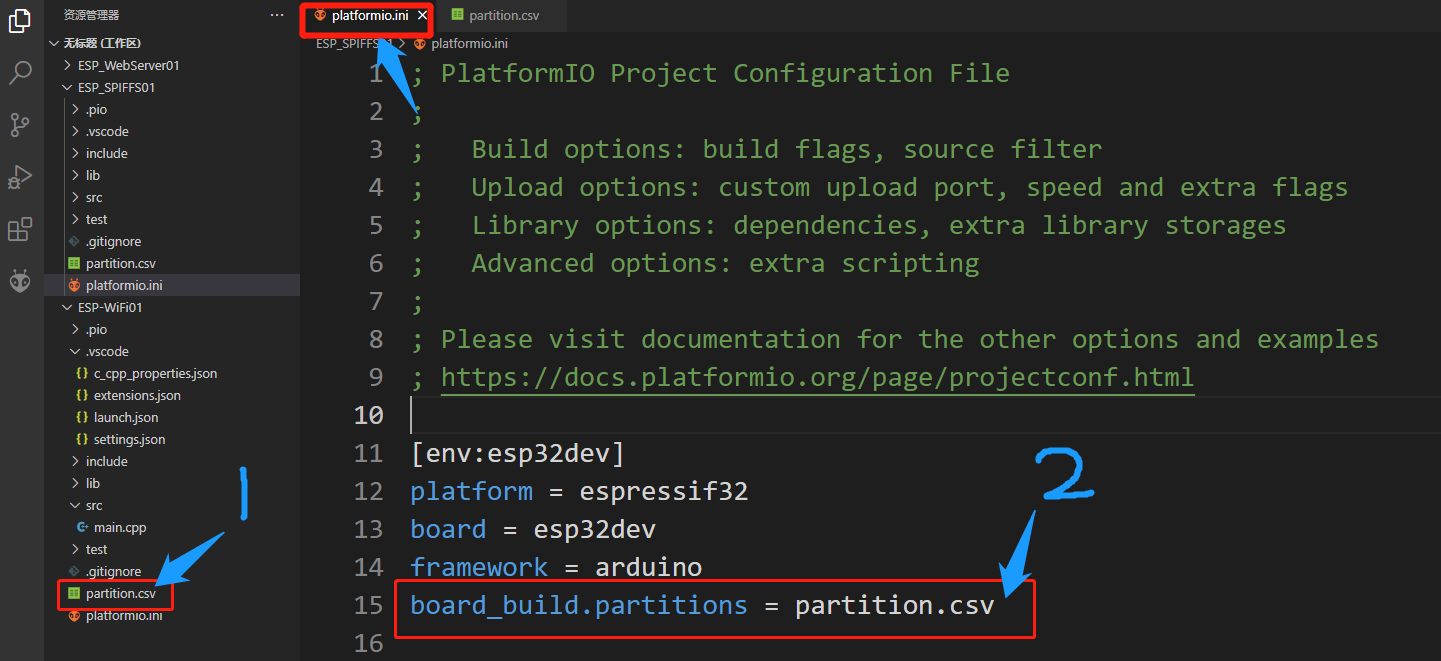Screen dimensions: 1441x661
Task: Expand include folder under ESP_SPIFFS01
Action: [x=171, y=153]
